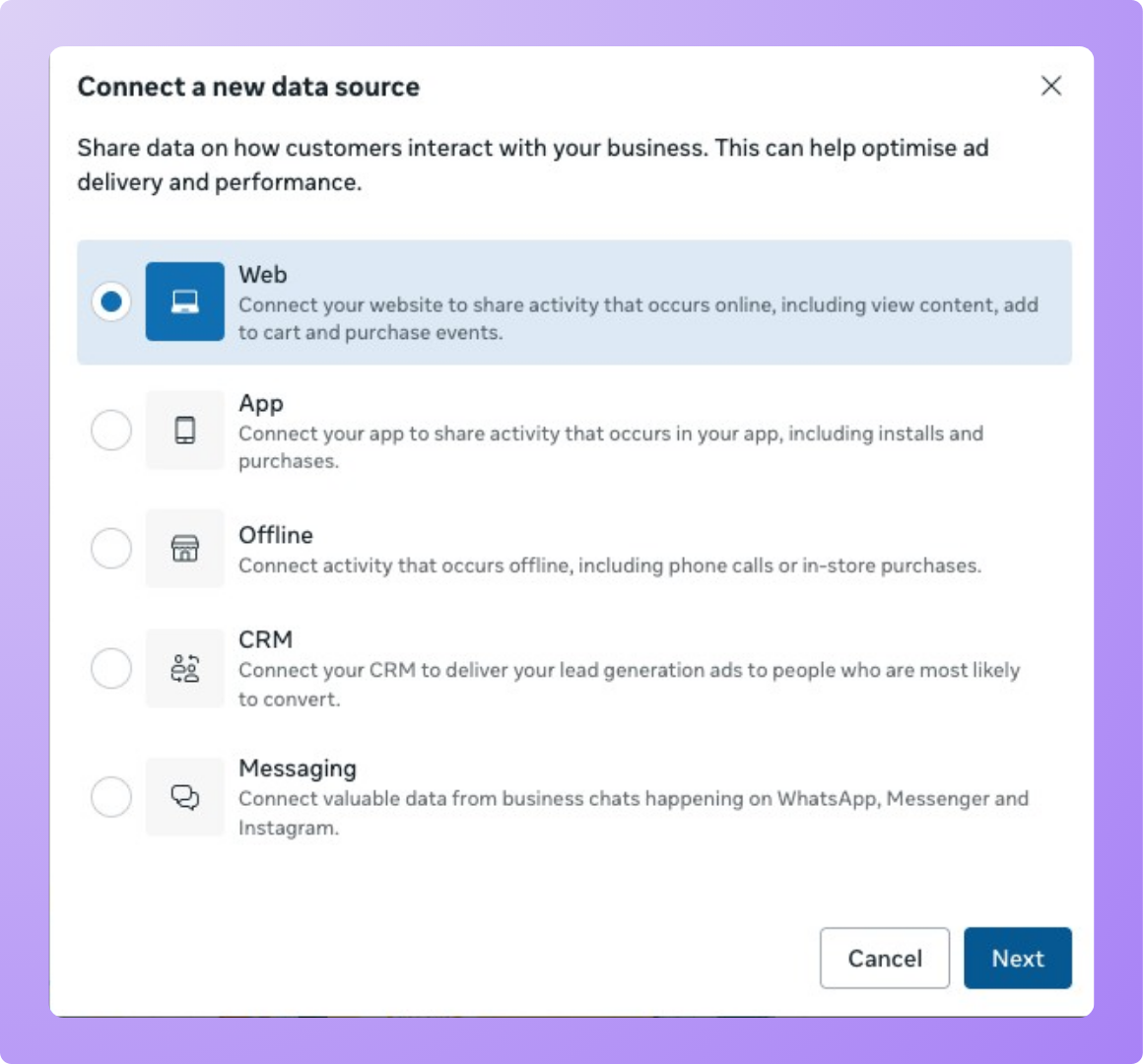Image resolution: width=1143 pixels, height=1064 pixels.
Task: Select the Offline radio button
Action: (x=111, y=549)
